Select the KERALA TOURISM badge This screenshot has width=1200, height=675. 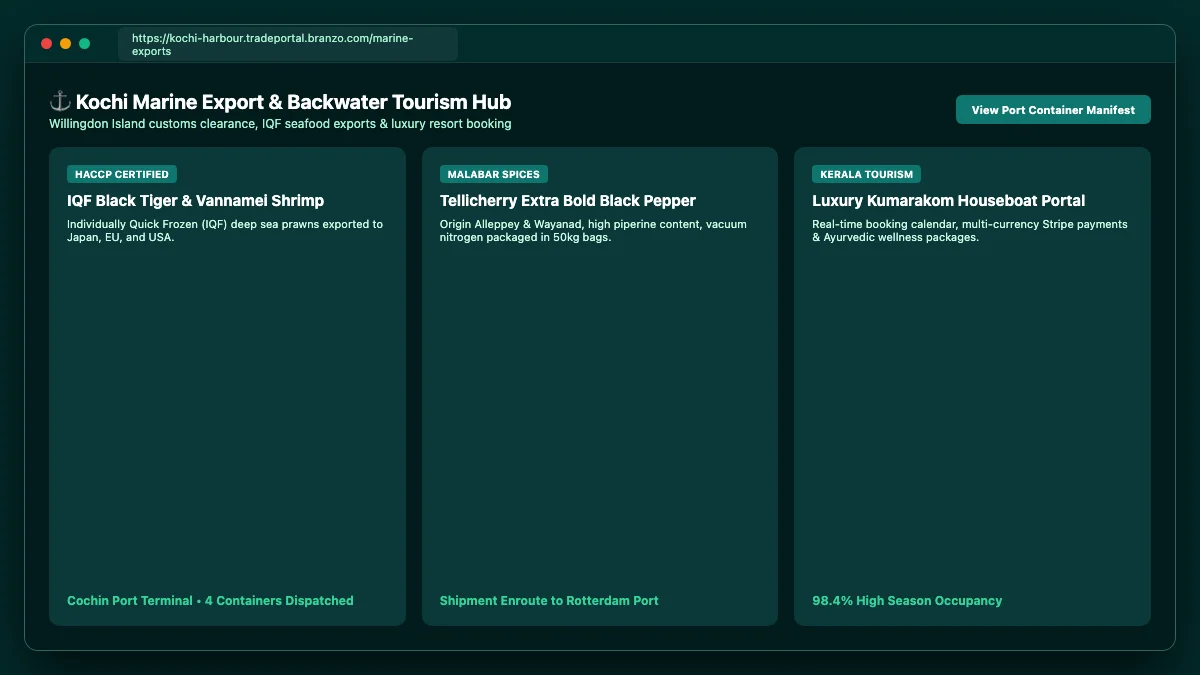(866, 174)
